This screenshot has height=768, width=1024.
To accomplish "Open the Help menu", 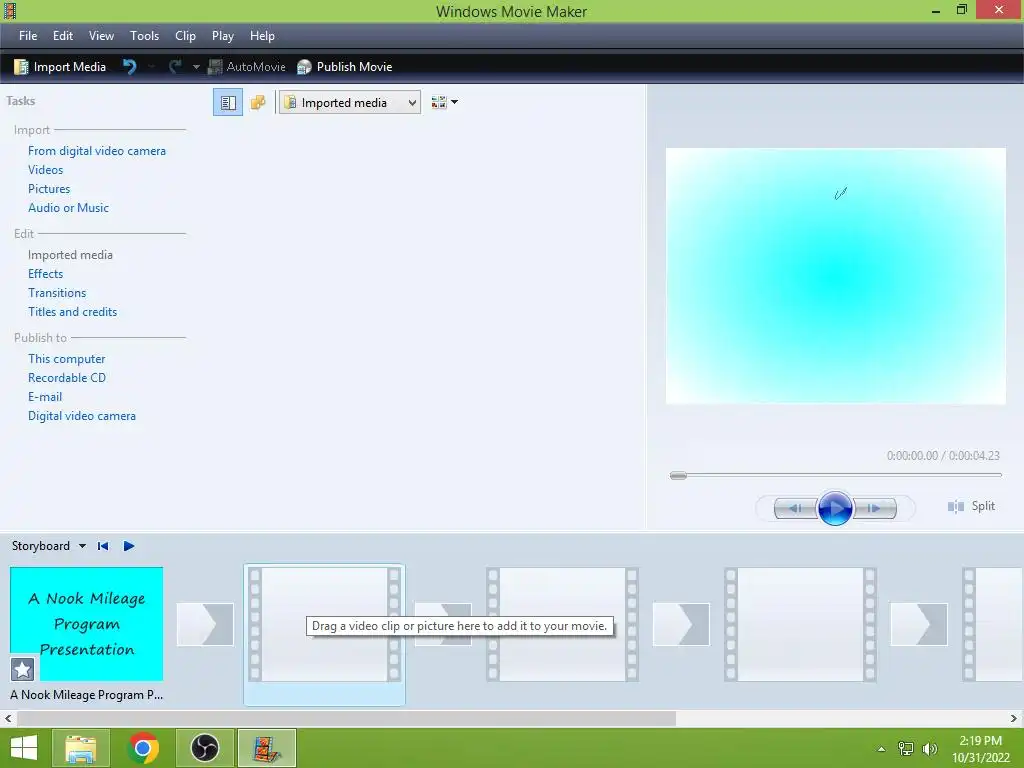I will coord(263,36).
